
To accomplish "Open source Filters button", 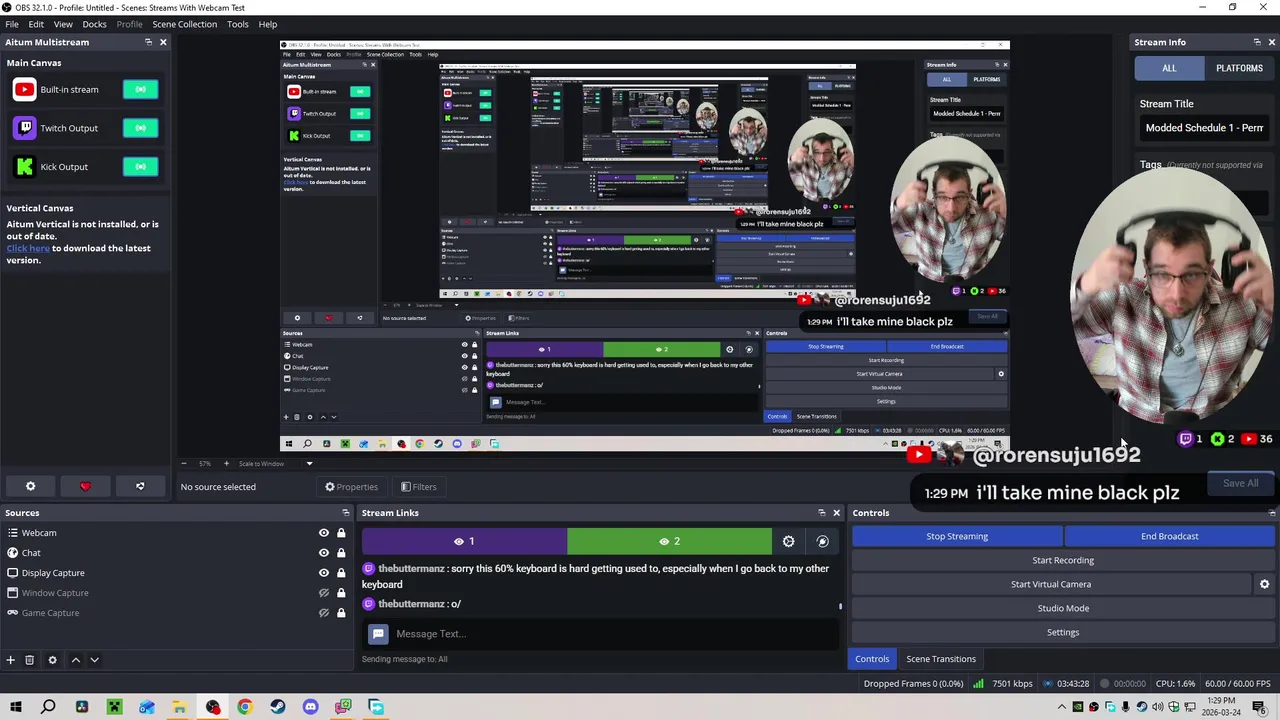I will [418, 487].
